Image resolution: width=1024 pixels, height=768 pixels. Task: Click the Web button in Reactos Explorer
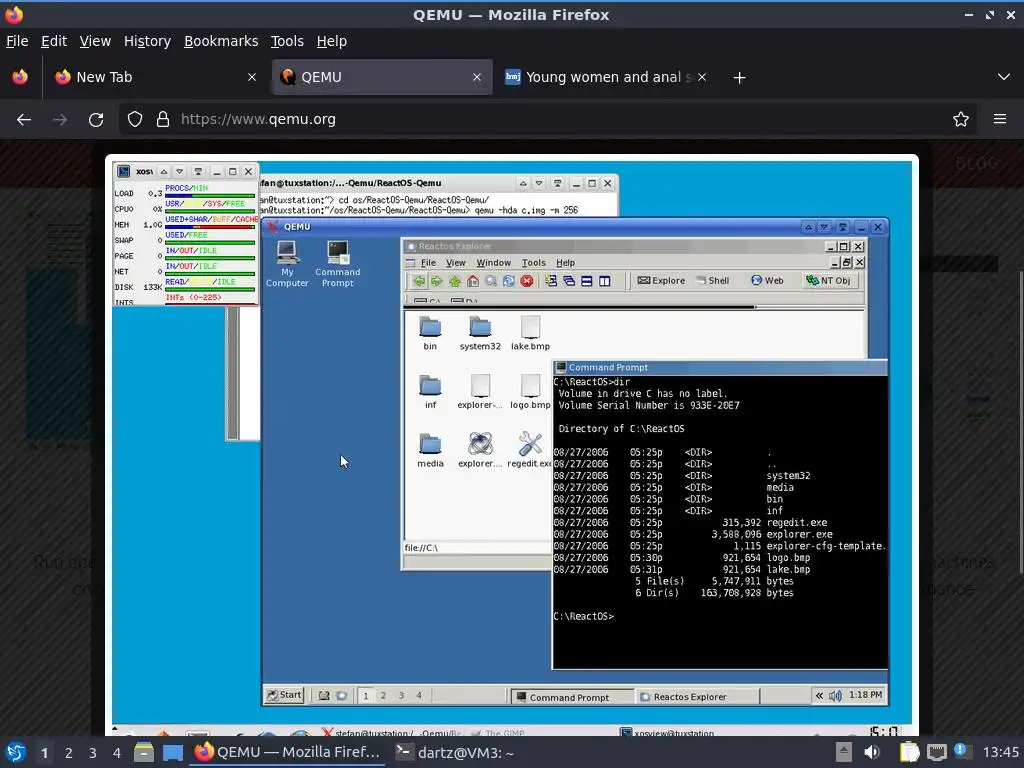pyautogui.click(x=767, y=280)
